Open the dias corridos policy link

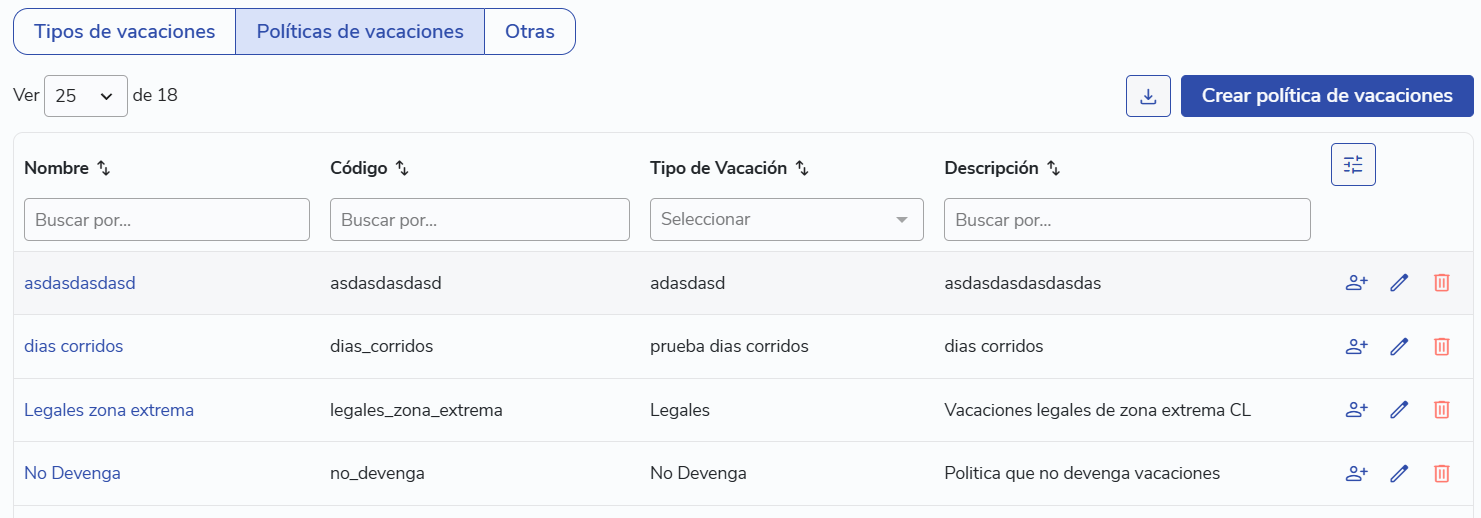click(x=74, y=347)
